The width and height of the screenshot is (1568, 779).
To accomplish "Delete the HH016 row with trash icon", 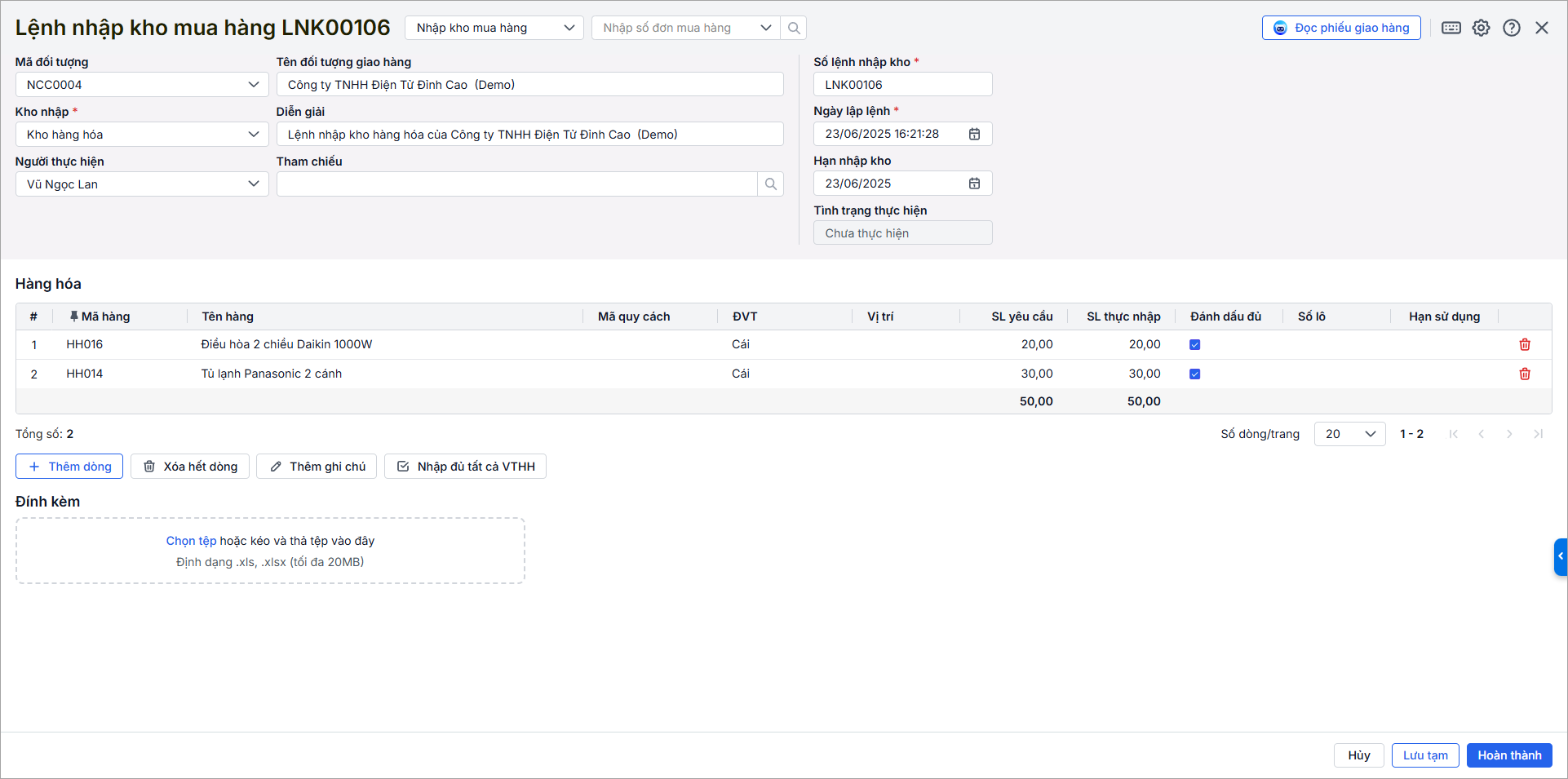I will (x=1524, y=344).
